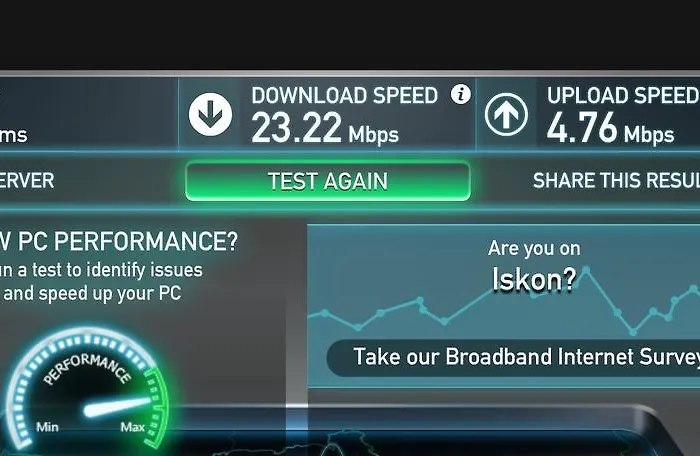700x456 pixels.
Task: Click the Iskon? provider name
Action: pyautogui.click(x=534, y=280)
